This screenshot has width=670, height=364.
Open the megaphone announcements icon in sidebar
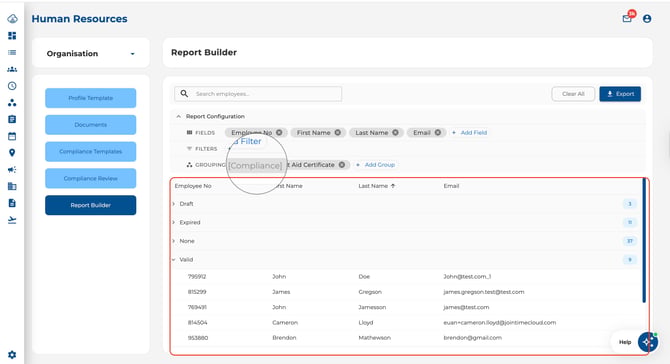tap(12, 170)
